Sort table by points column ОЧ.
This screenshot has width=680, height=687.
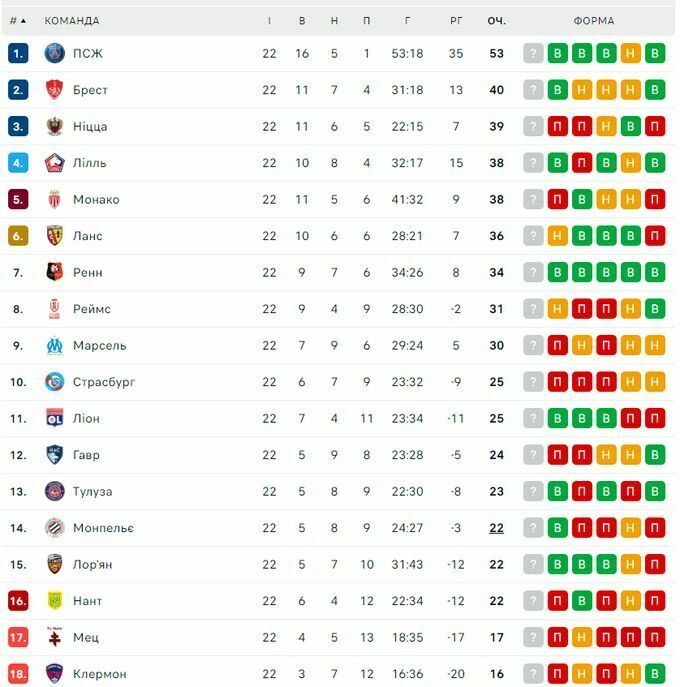pos(497,20)
